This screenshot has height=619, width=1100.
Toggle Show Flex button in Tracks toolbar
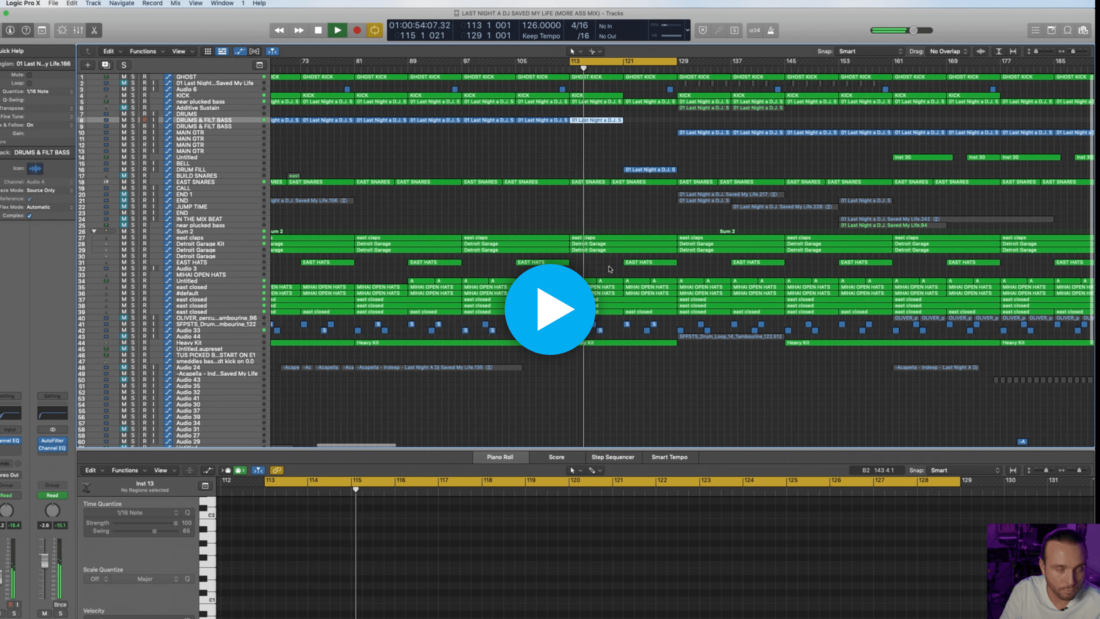tap(255, 51)
